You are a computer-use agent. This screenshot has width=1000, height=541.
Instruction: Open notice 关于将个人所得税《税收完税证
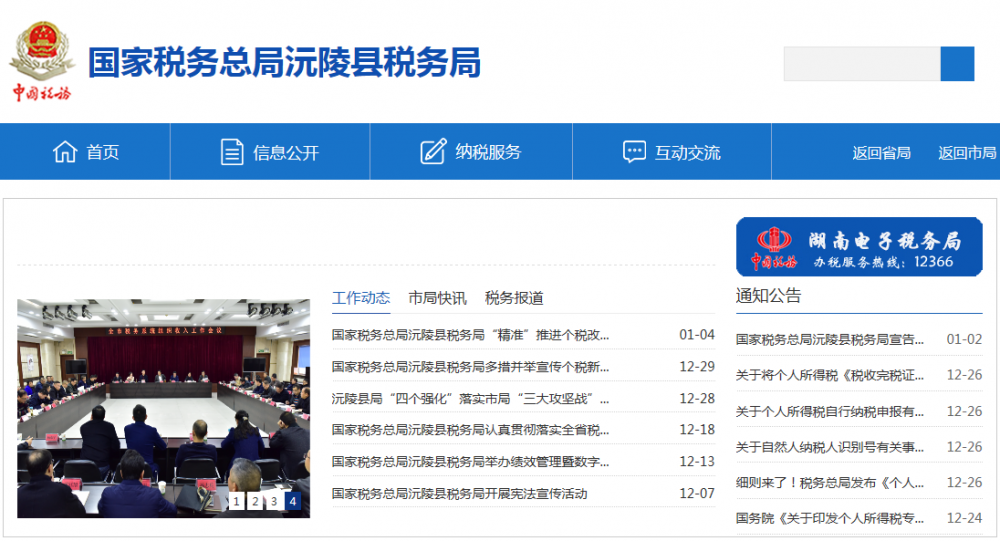pos(829,375)
